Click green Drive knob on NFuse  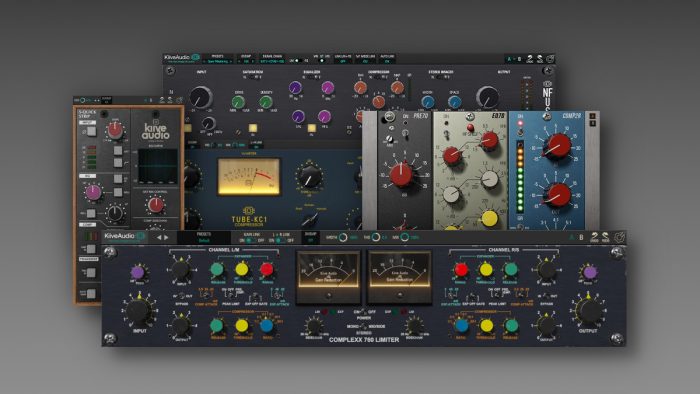[x=238, y=102]
